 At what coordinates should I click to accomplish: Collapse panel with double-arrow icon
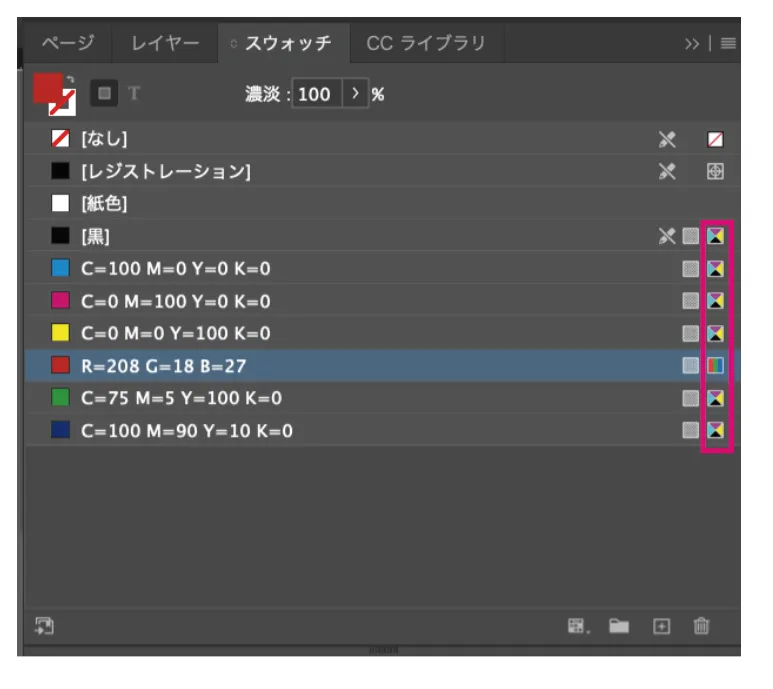692,44
